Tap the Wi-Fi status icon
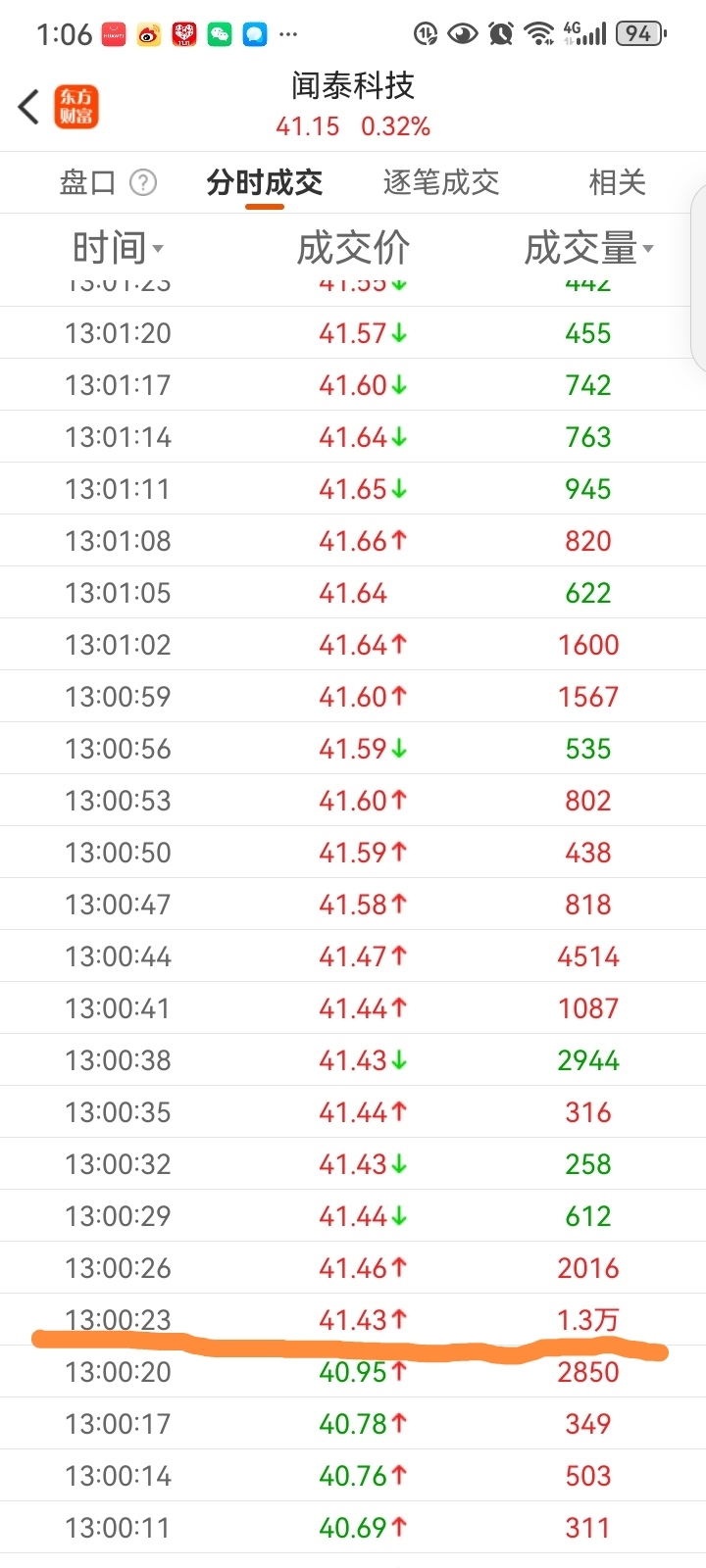 pos(538,34)
